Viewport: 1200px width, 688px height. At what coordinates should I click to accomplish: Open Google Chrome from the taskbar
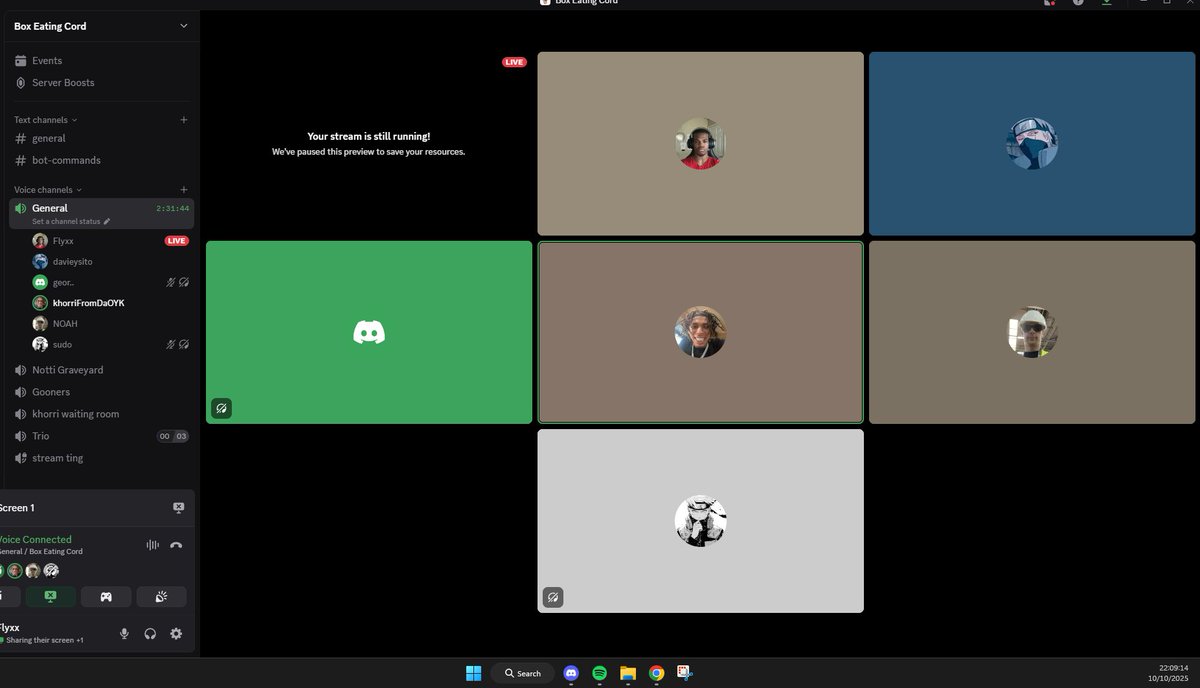[656, 673]
